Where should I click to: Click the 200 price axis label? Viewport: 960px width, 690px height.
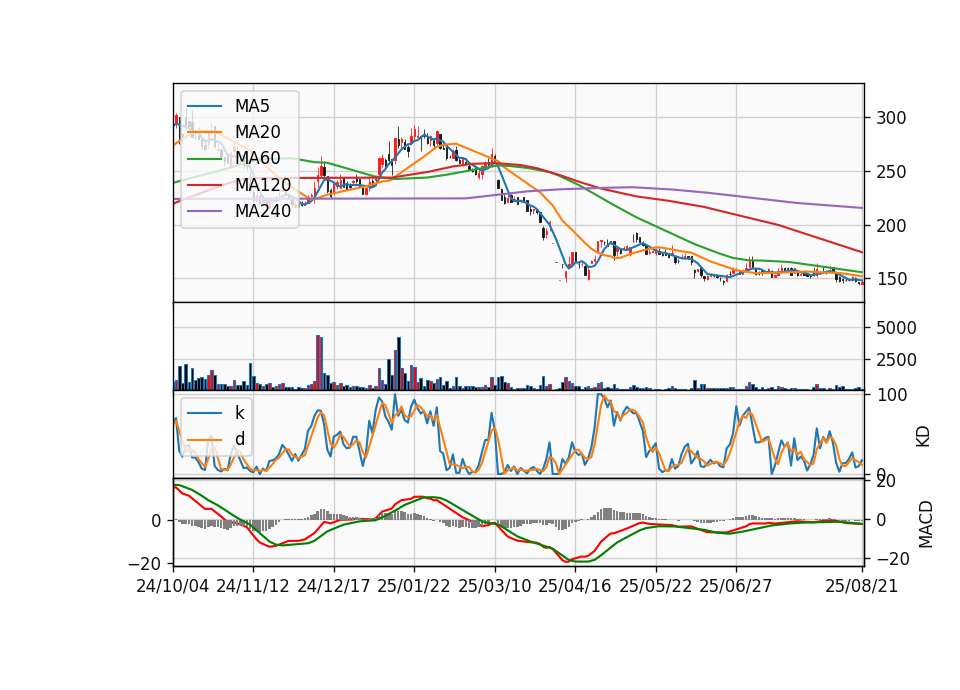coord(891,226)
